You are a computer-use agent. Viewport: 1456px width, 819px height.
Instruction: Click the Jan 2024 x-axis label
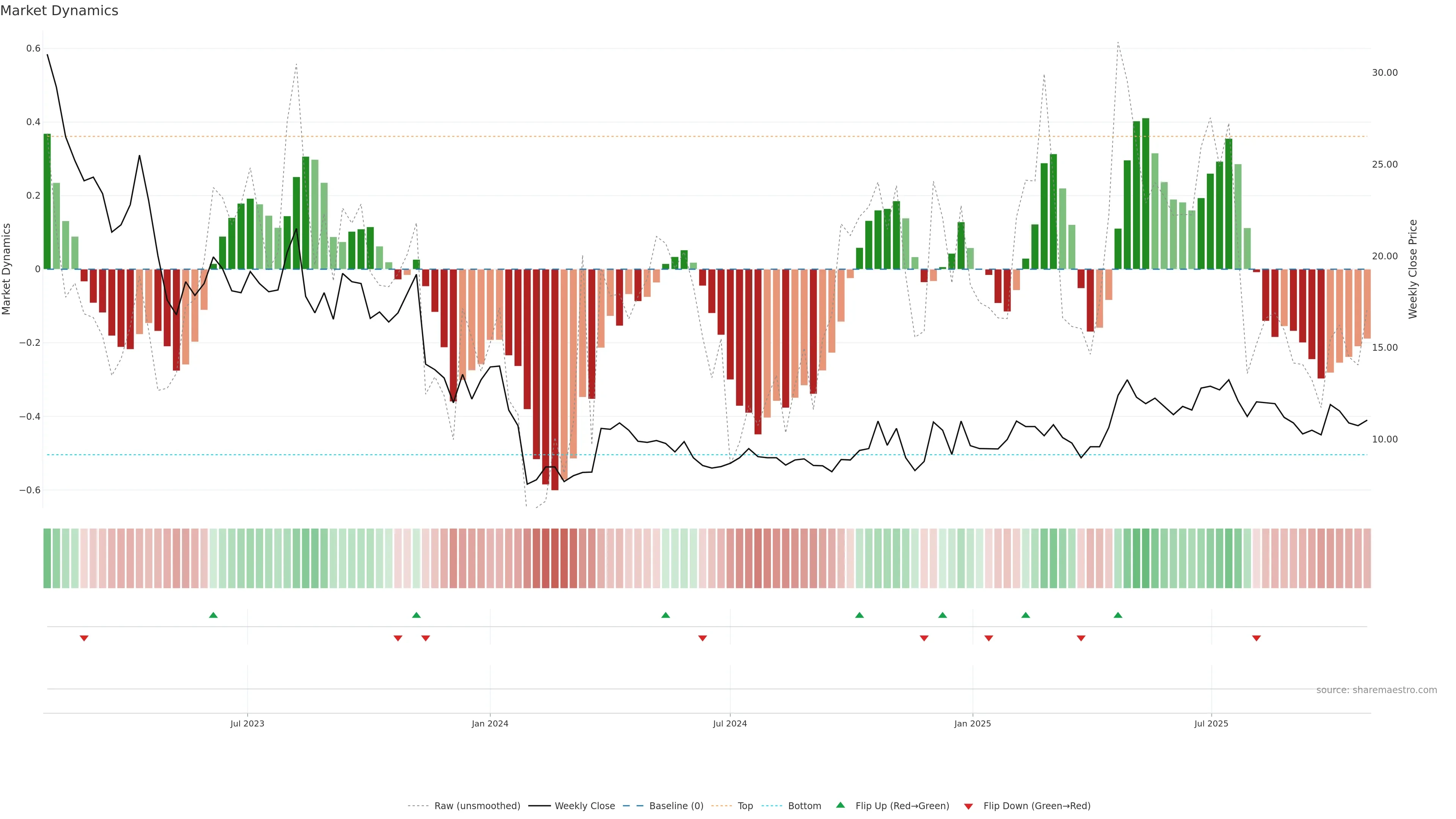490,723
